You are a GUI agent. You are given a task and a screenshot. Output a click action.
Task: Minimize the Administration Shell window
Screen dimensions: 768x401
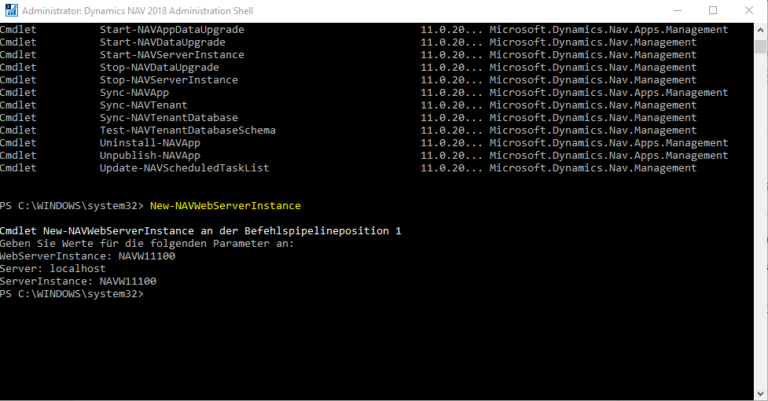click(x=678, y=10)
